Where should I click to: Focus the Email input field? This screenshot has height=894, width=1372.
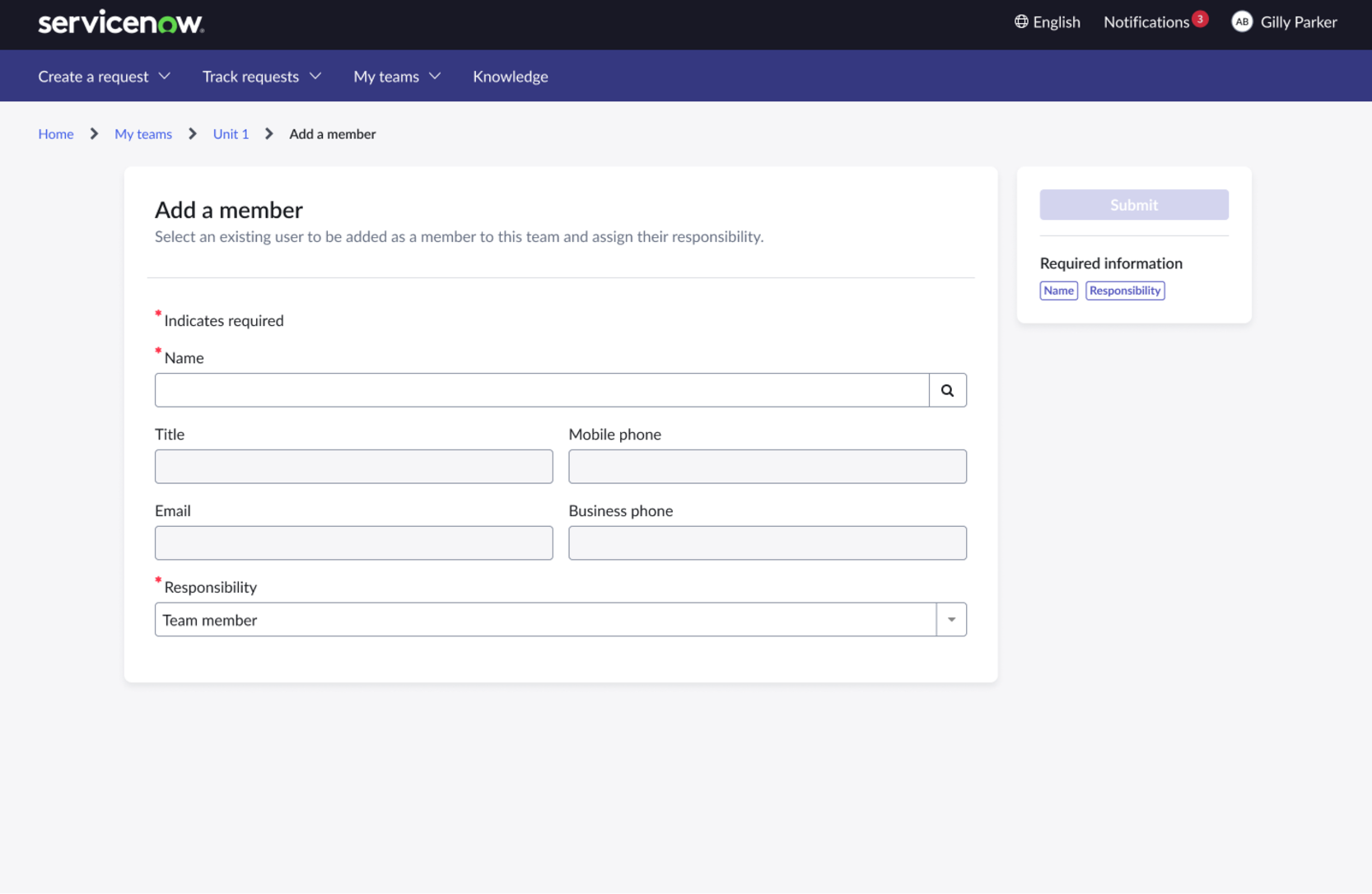[x=354, y=543]
